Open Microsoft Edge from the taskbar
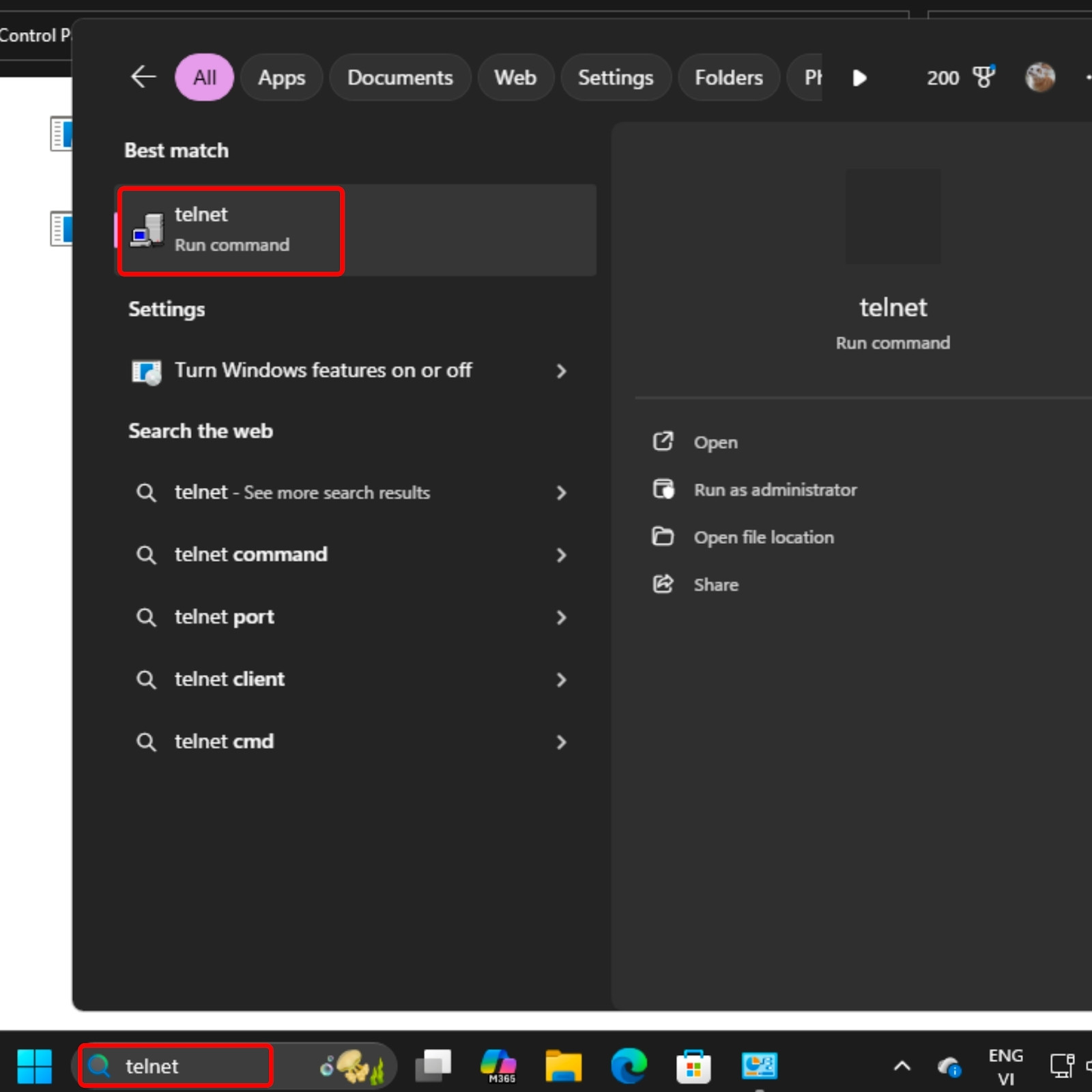The image size is (1092, 1092). (629, 1066)
